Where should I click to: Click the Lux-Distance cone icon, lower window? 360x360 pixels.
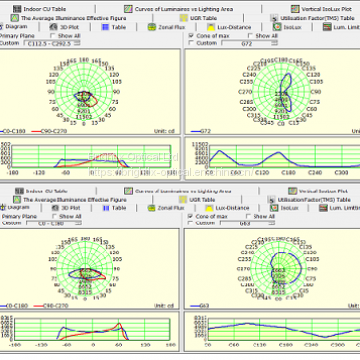[x=209, y=208]
